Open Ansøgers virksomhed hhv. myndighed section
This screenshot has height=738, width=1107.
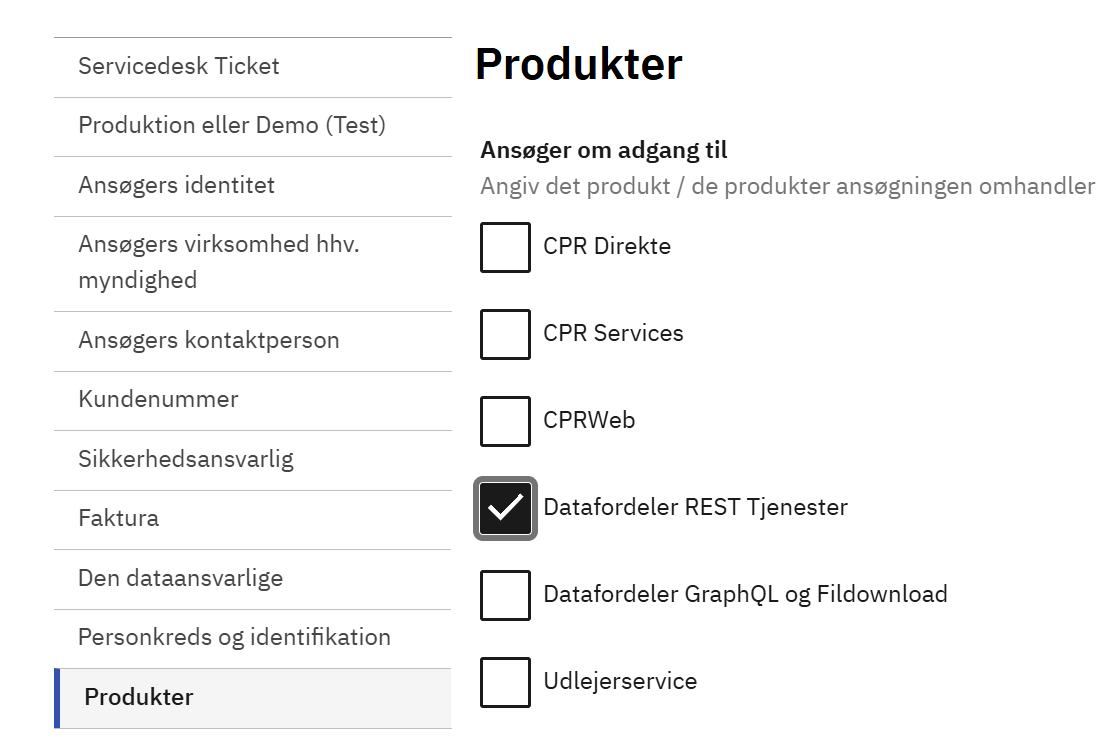point(219,262)
